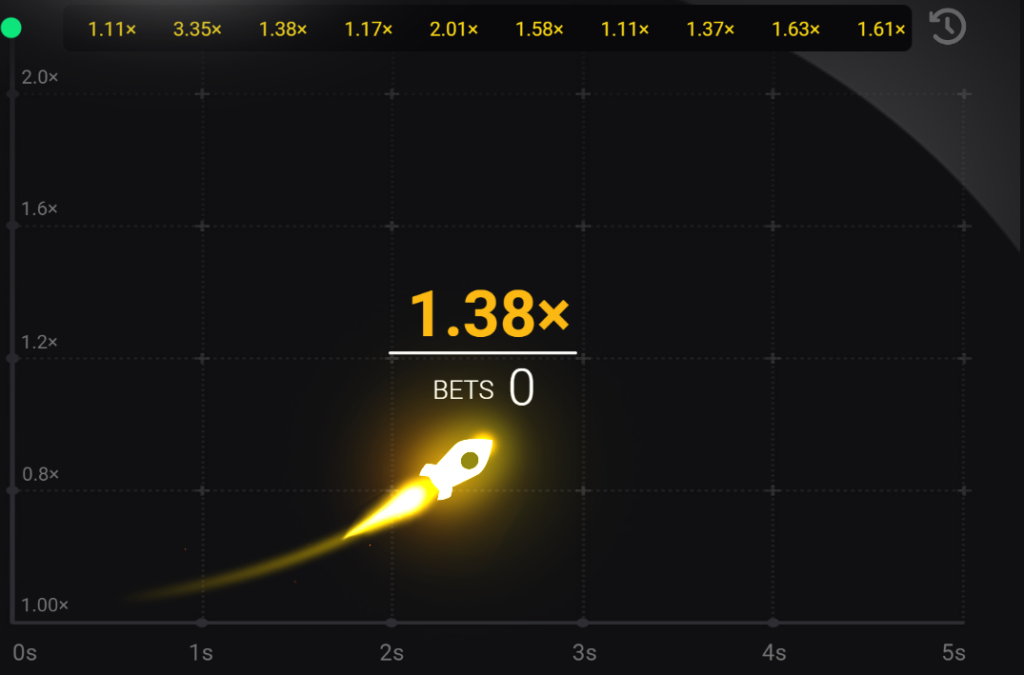Viewport: 1024px width, 675px height.
Task: Click the 1.6× y-axis label
Action: click(40, 209)
